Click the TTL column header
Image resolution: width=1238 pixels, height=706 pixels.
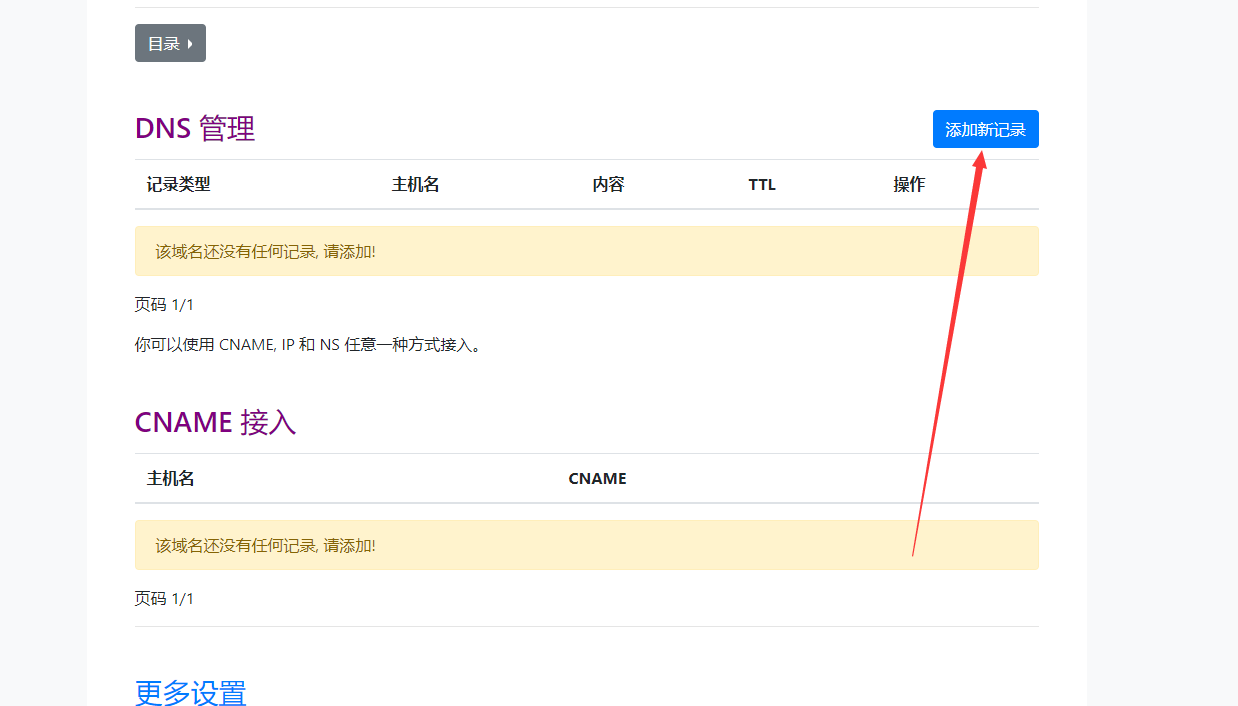762,184
